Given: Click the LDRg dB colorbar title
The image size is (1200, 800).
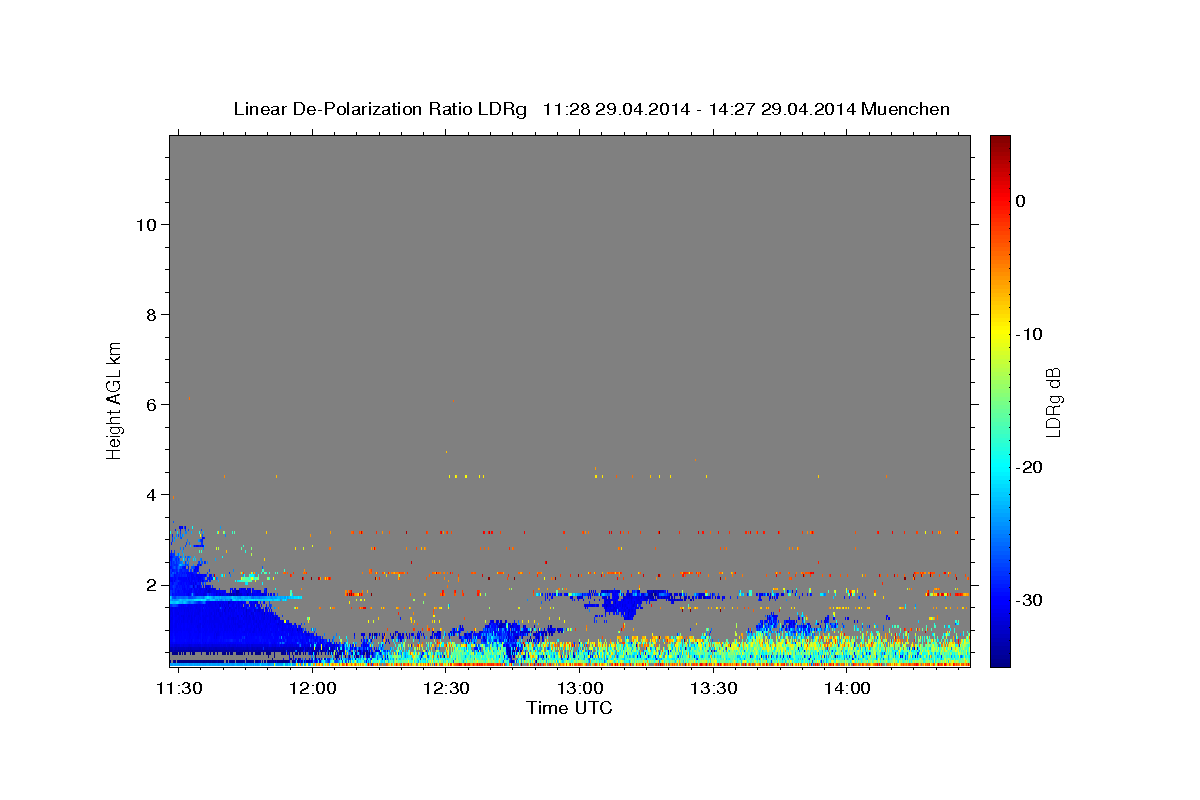Looking at the screenshot, I should pyautogui.click(x=1053, y=400).
